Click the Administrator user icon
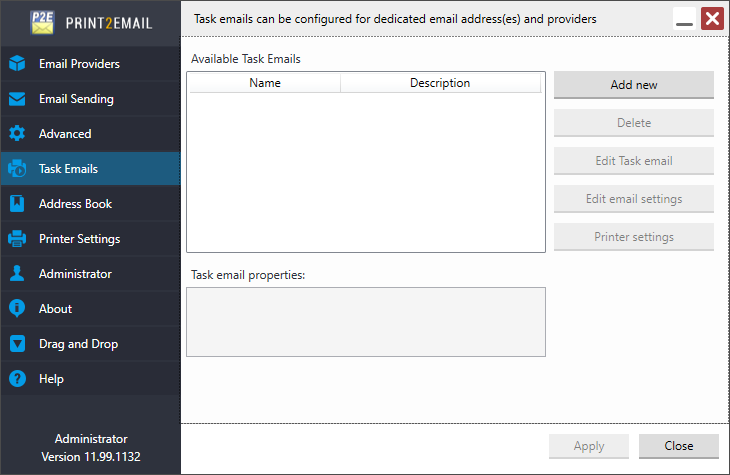The height and width of the screenshot is (475, 730). point(17,273)
